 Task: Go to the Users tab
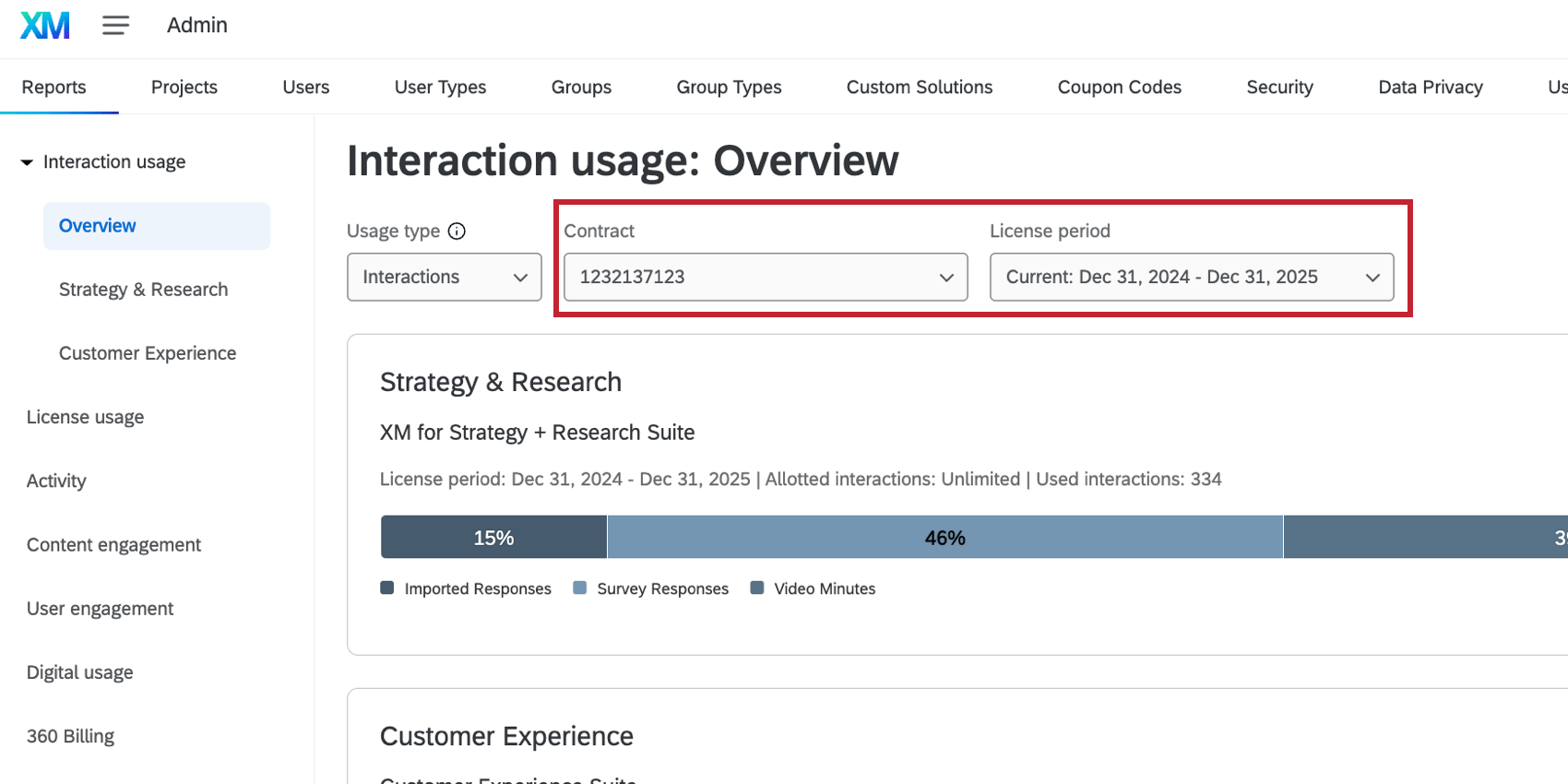(x=305, y=88)
